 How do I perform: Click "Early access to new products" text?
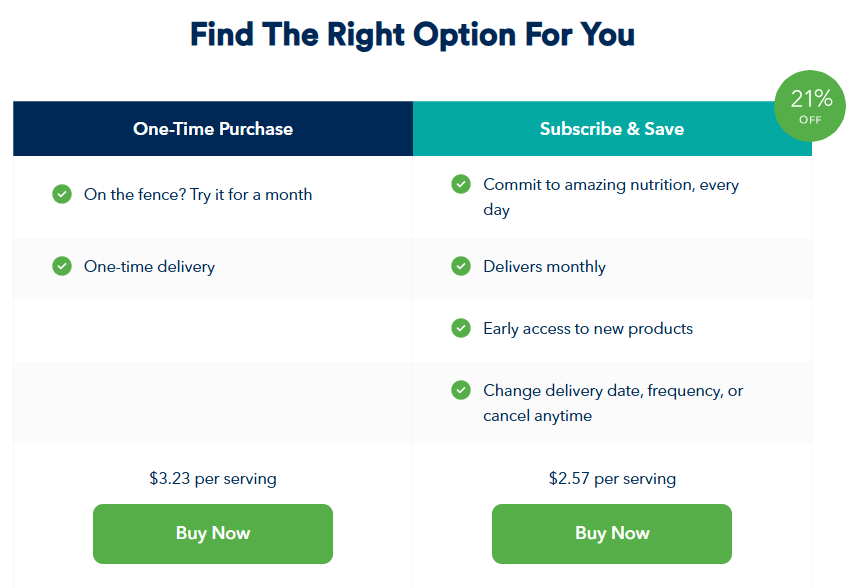[x=588, y=329]
